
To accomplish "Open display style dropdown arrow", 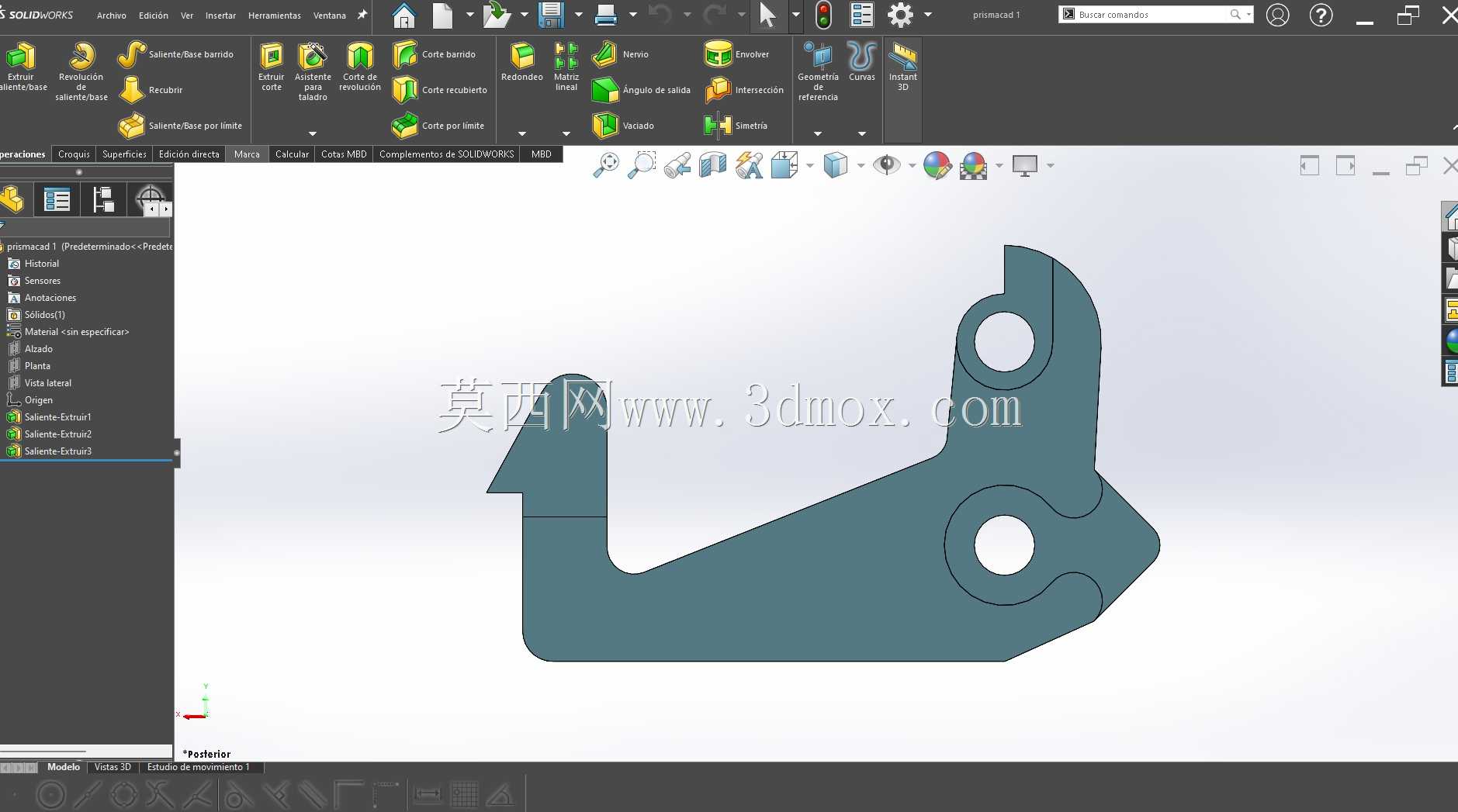I will (861, 165).
